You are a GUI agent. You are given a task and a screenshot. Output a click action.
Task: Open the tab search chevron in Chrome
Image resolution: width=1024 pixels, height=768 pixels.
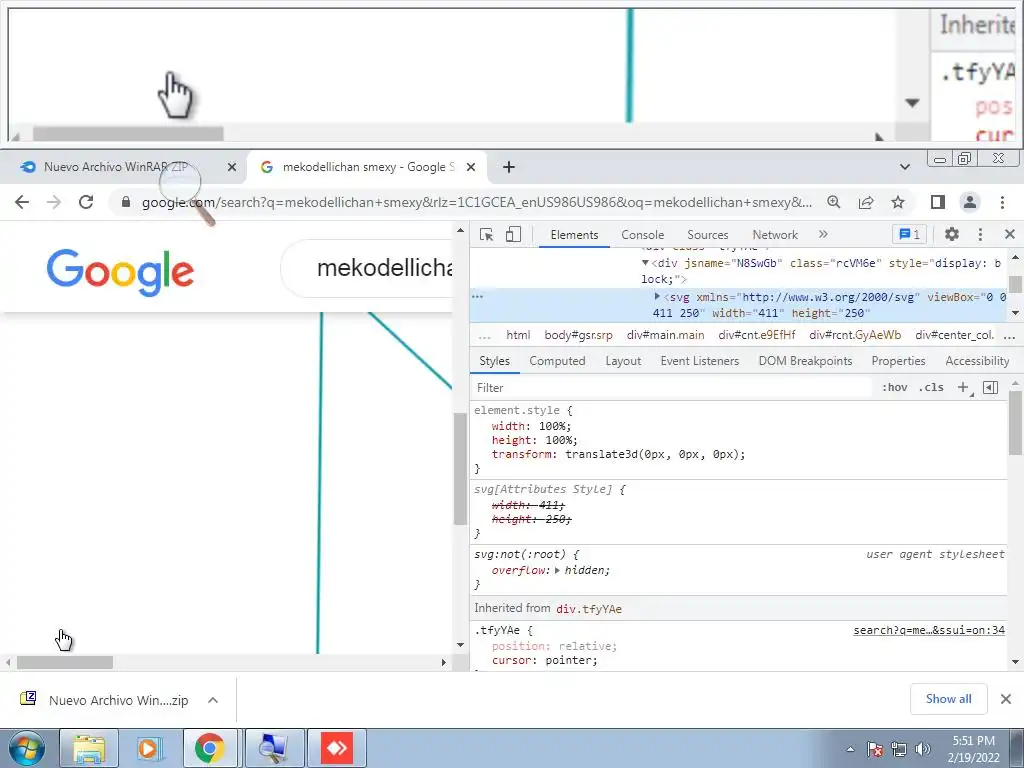point(904,167)
